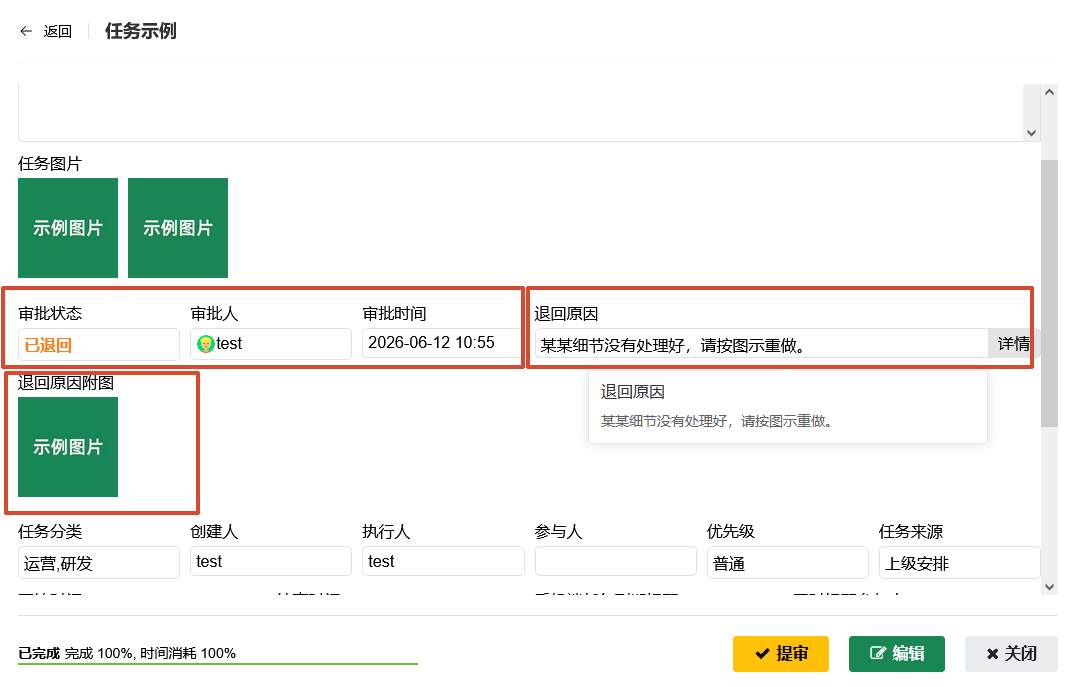
Task: Click the 审批人 label
Action: (214, 313)
